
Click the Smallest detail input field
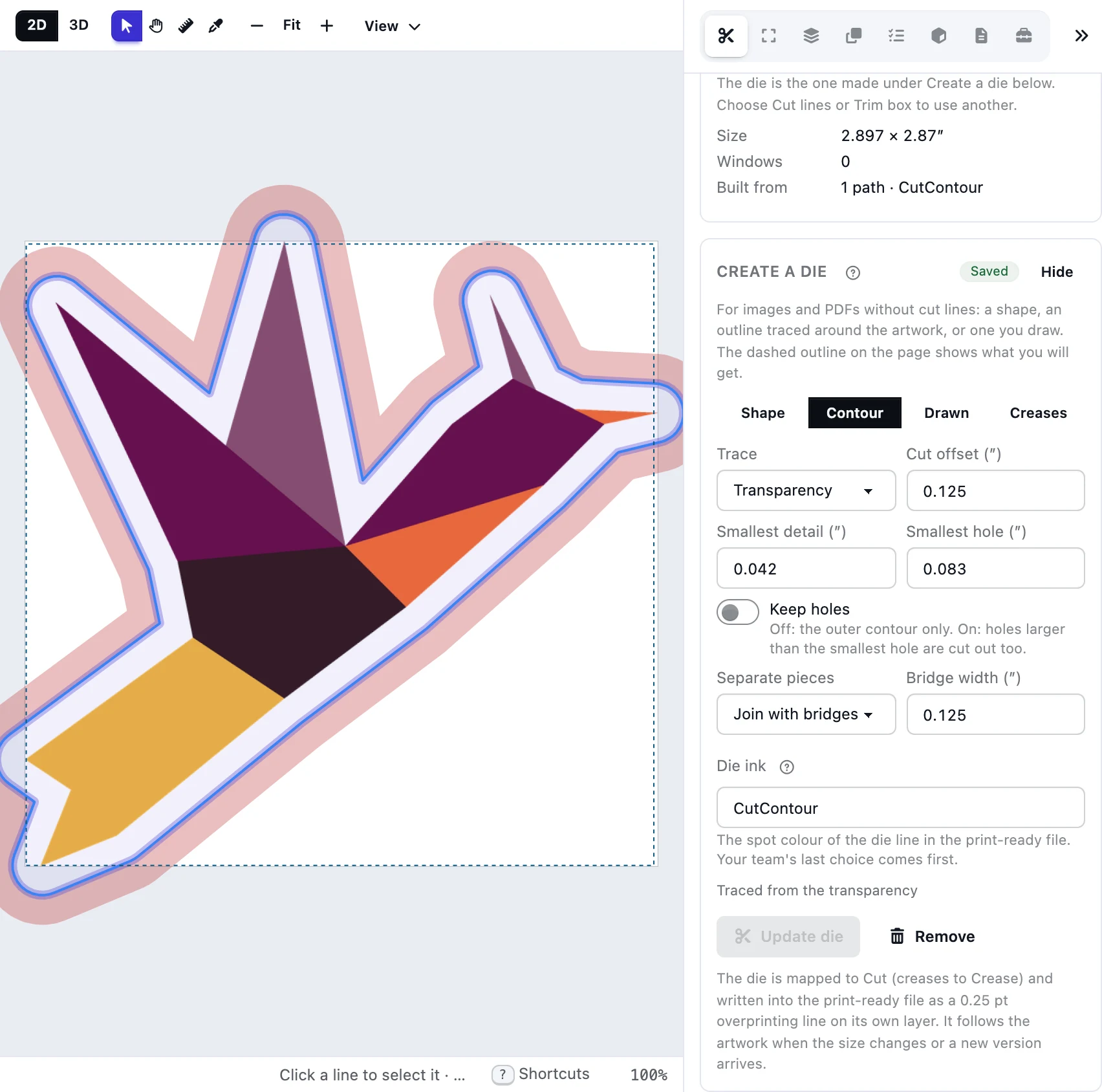click(x=806, y=568)
